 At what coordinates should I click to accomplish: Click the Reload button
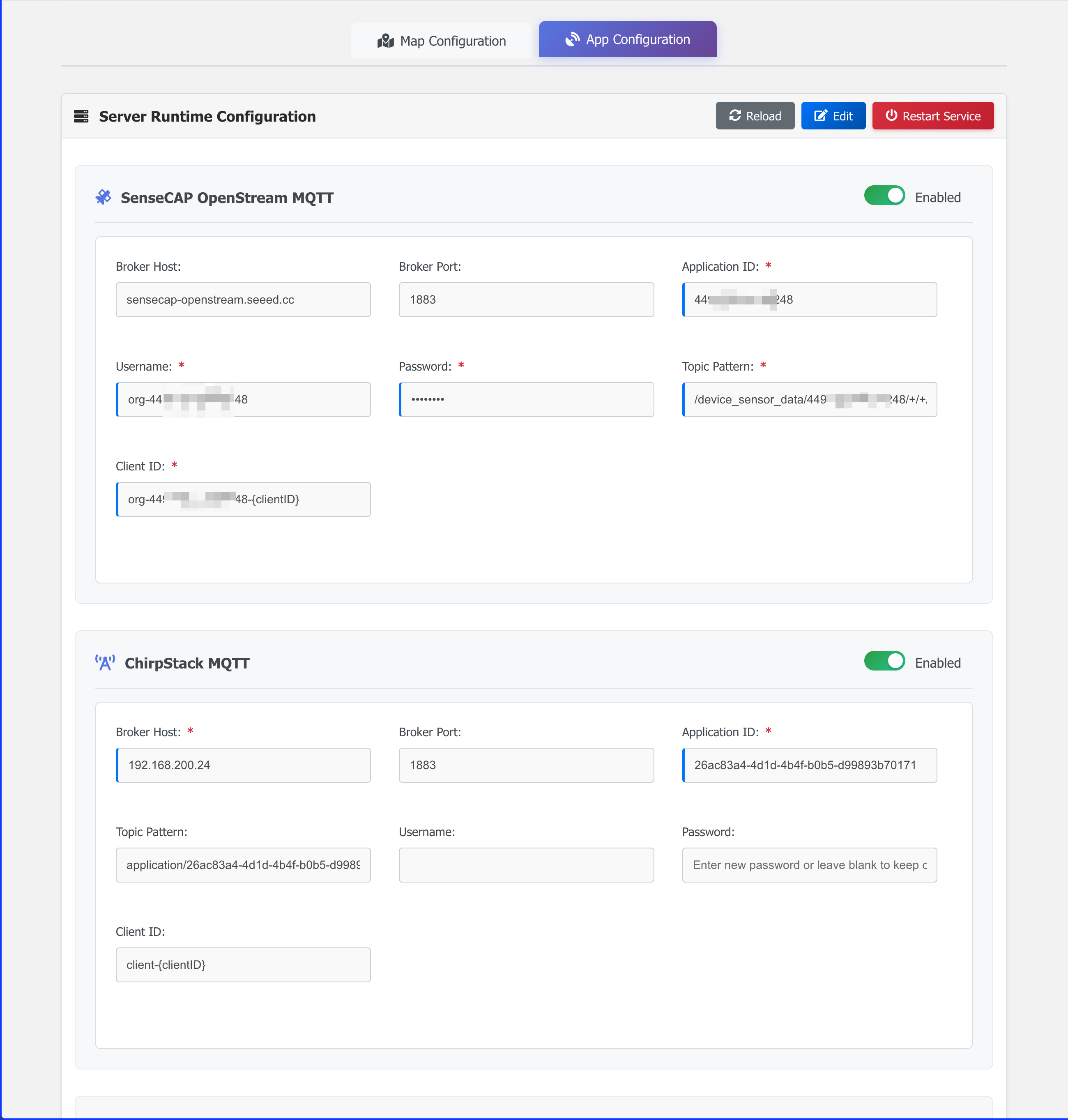754,116
